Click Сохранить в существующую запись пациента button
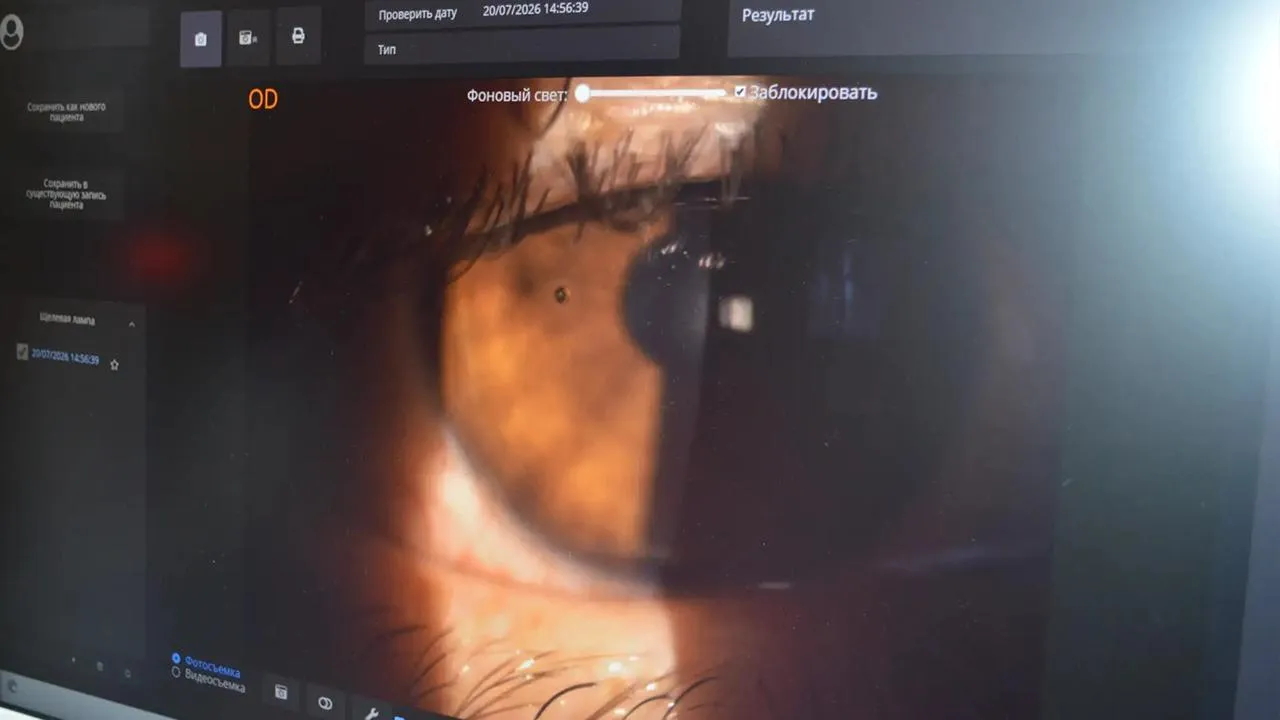Viewport: 1280px width, 720px height. coord(66,194)
